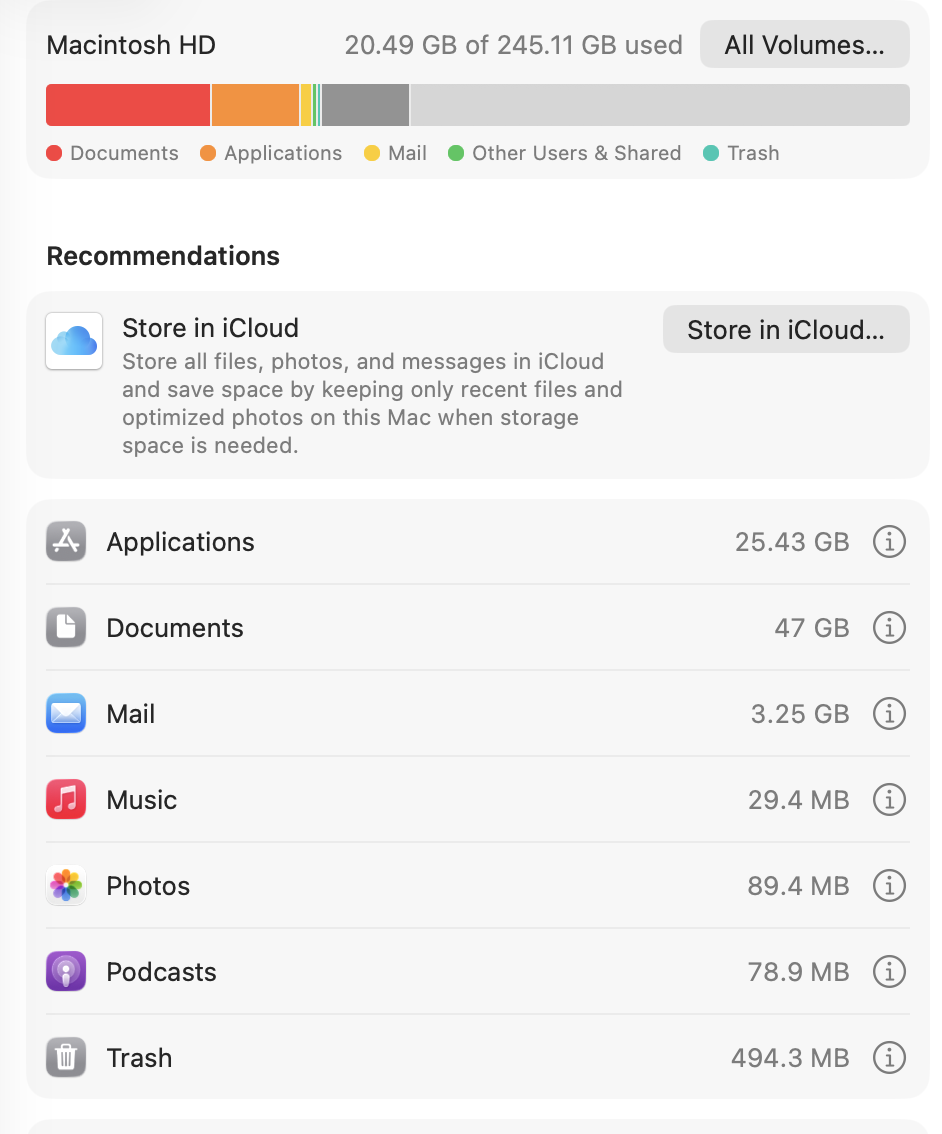Select the Applications app icon

click(x=66, y=542)
